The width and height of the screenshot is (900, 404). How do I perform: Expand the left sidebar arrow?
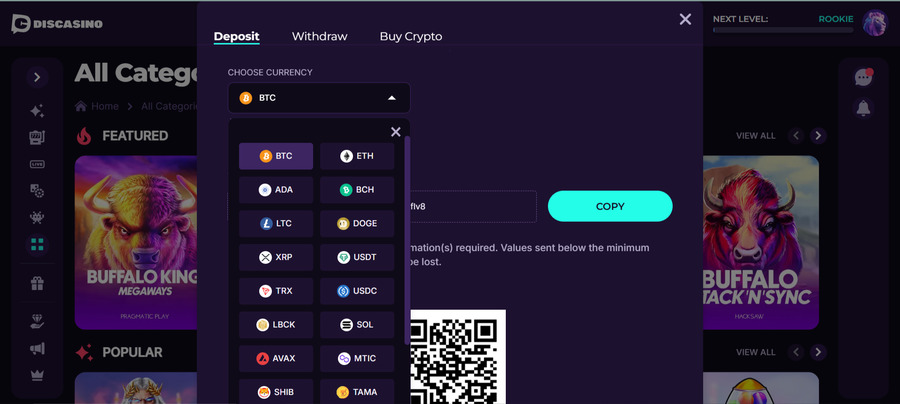(37, 77)
